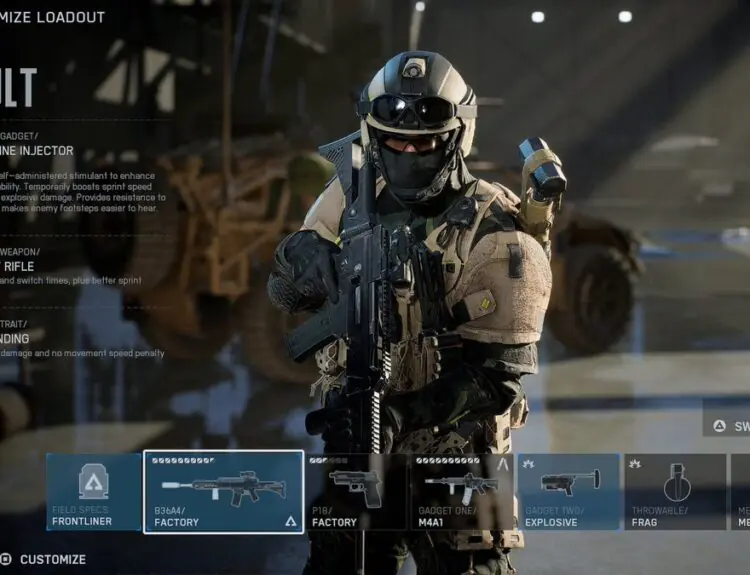Click the triangle badge on B36A4 card
The width and height of the screenshot is (750, 575).
[291, 521]
